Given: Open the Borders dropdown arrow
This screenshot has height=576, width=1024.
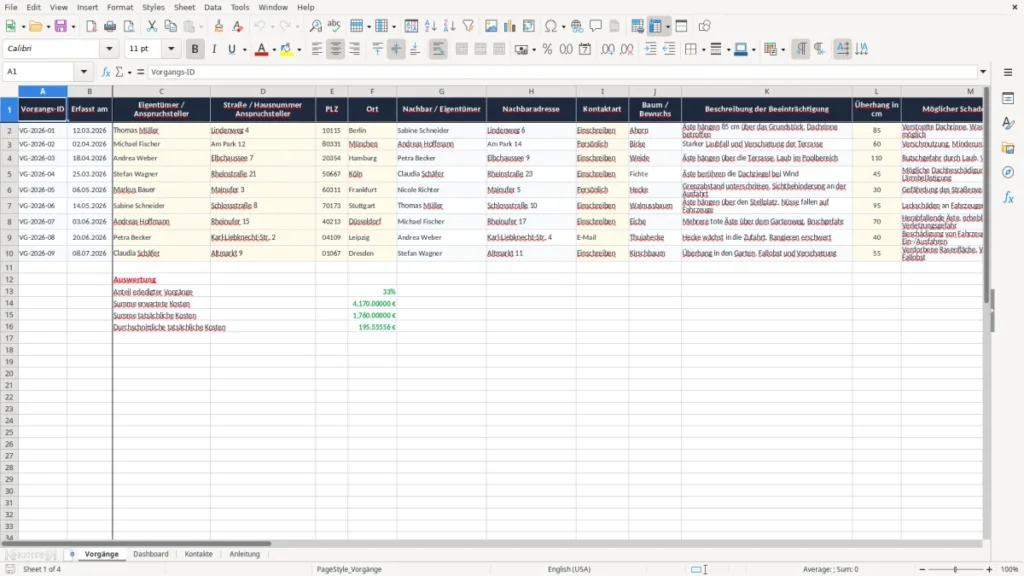Looking at the screenshot, I should click(703, 50).
